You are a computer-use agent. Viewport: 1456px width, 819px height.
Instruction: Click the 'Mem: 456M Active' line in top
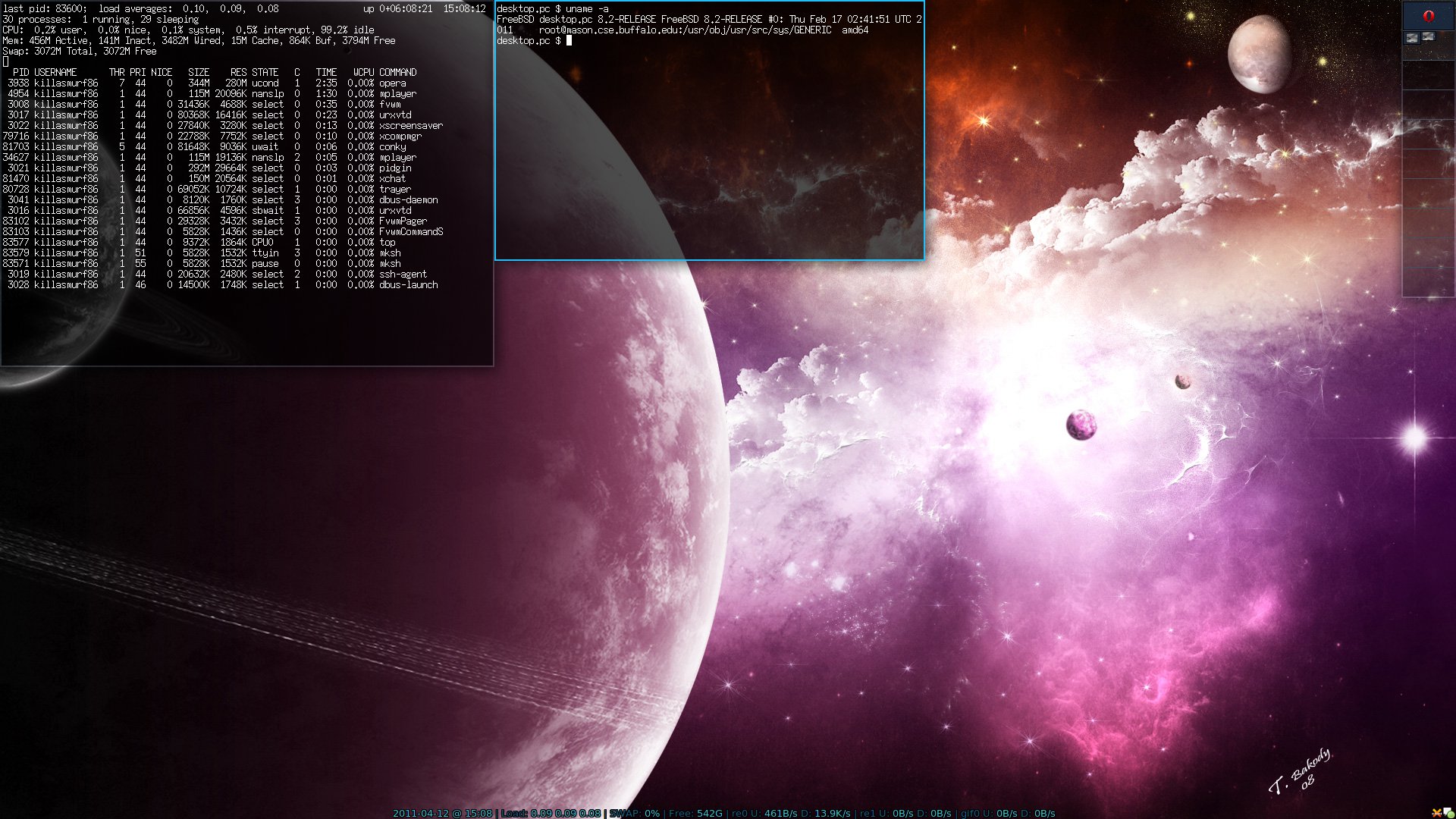199,41
